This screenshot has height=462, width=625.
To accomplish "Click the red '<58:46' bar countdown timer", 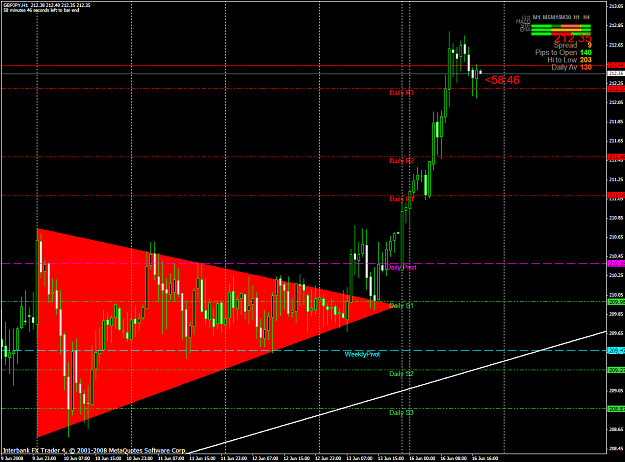I will coord(502,80).
